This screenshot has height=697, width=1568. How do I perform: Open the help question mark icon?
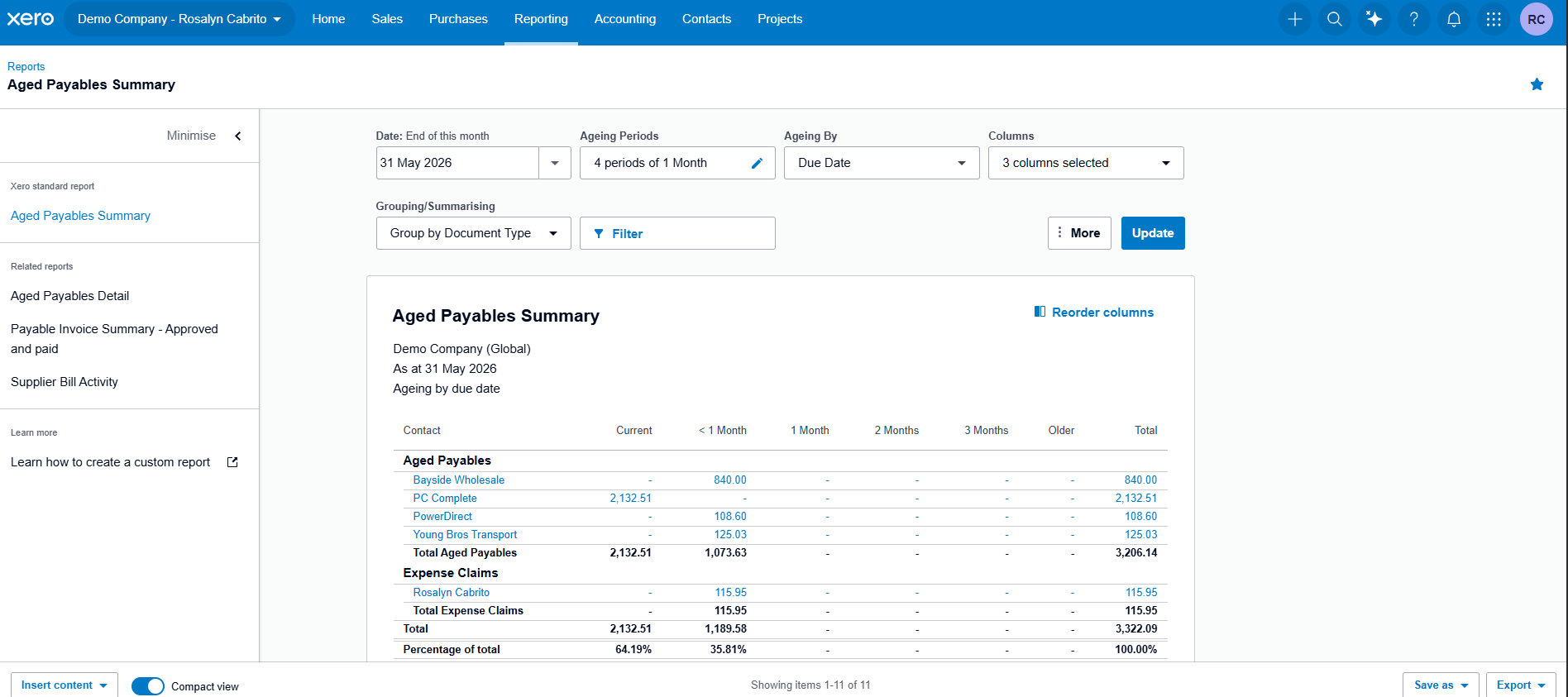click(1414, 19)
